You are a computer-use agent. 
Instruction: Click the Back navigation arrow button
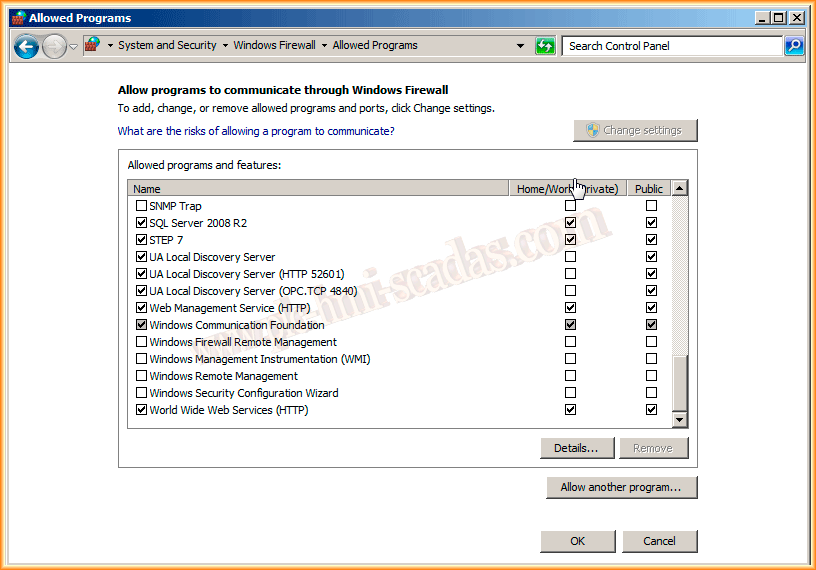tap(26, 46)
